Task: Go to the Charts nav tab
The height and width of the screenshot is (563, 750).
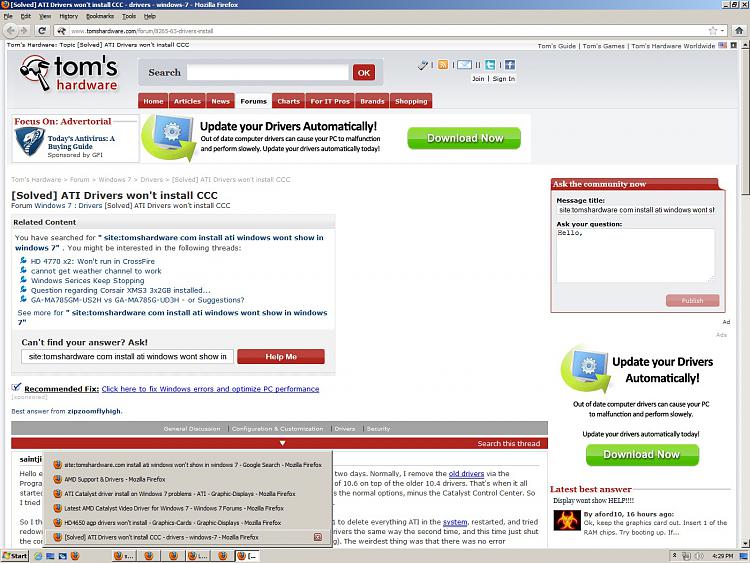Action: [x=288, y=101]
